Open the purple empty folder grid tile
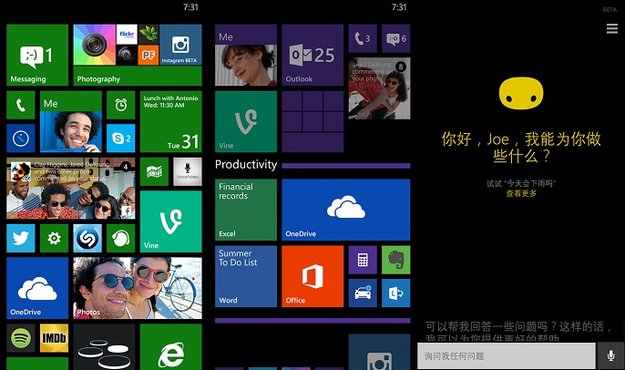The image size is (625, 370). tap(312, 122)
